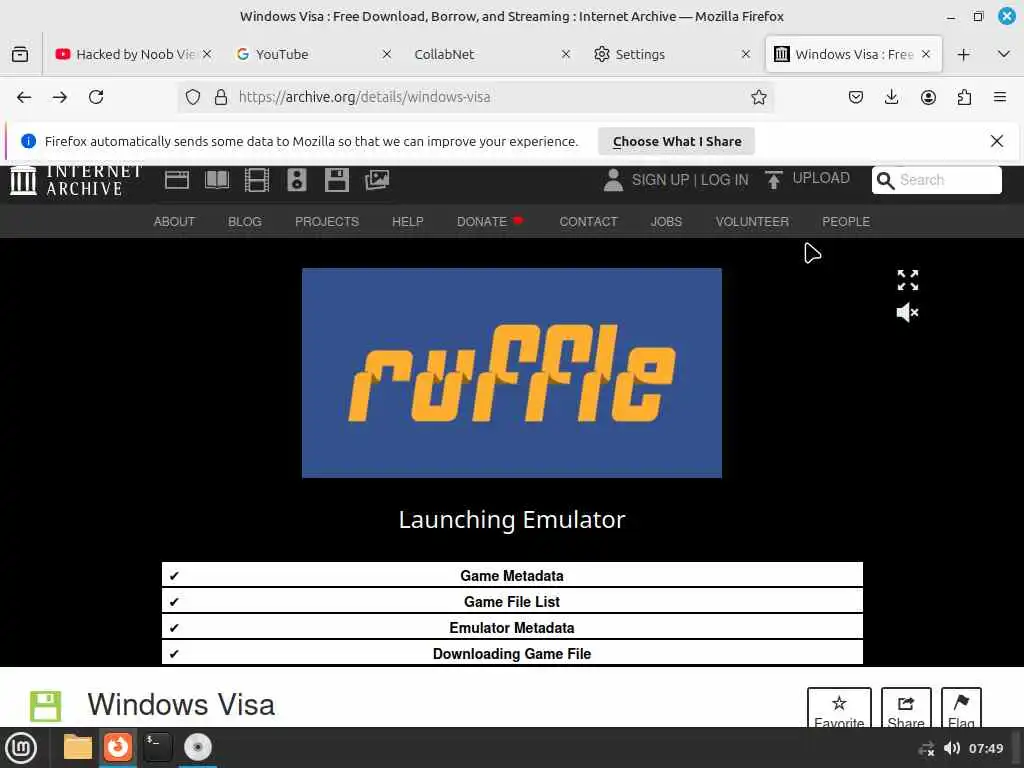The height and width of the screenshot is (768, 1024).
Task: Open Internet Archive Web (Wayback) icon
Action: (x=177, y=180)
